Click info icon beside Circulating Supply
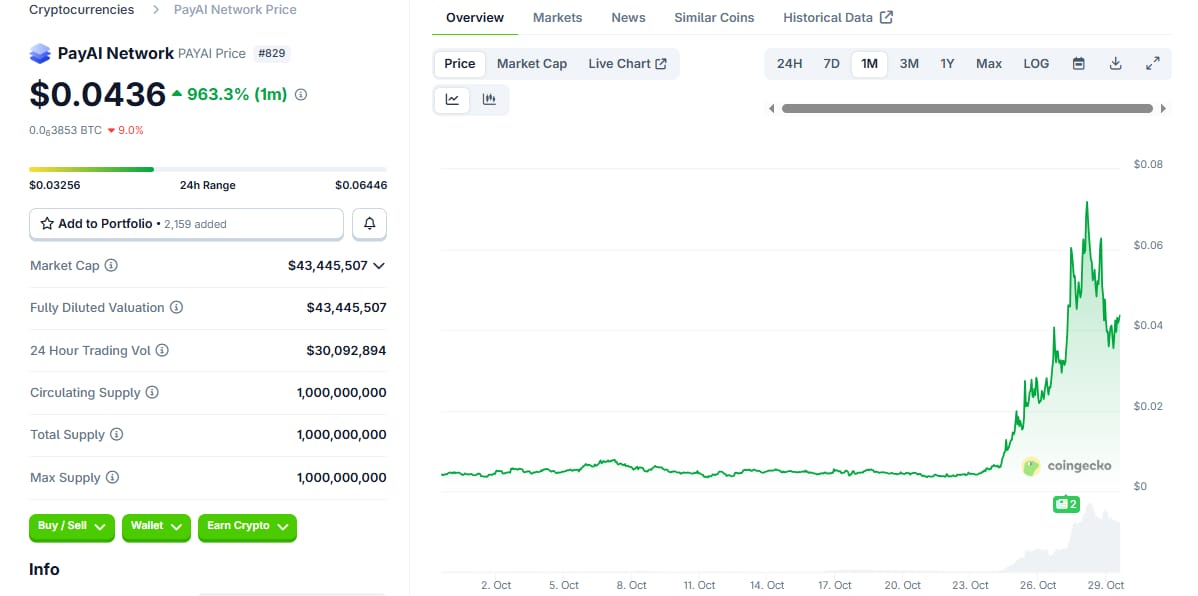 (152, 393)
